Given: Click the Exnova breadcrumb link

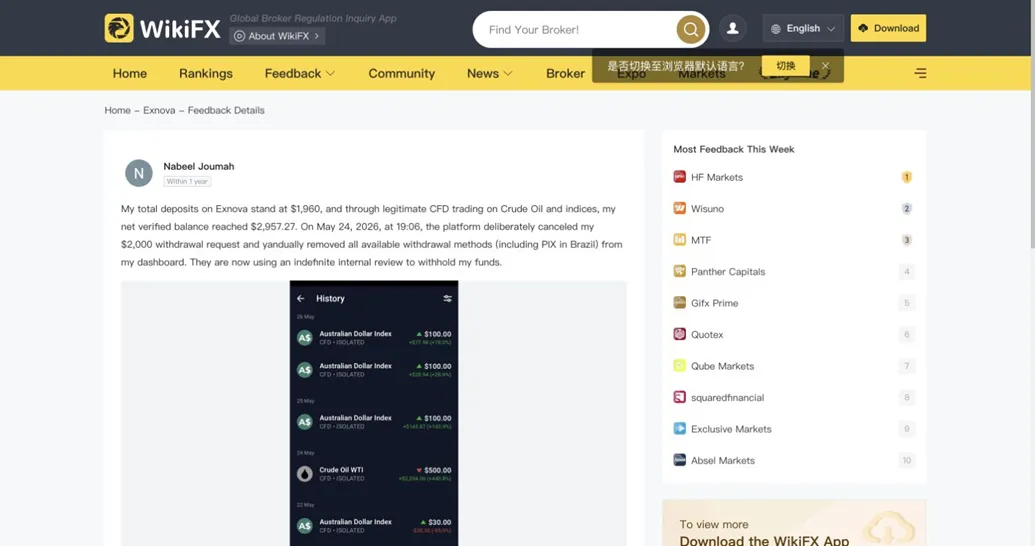Looking at the screenshot, I should 159,110.
